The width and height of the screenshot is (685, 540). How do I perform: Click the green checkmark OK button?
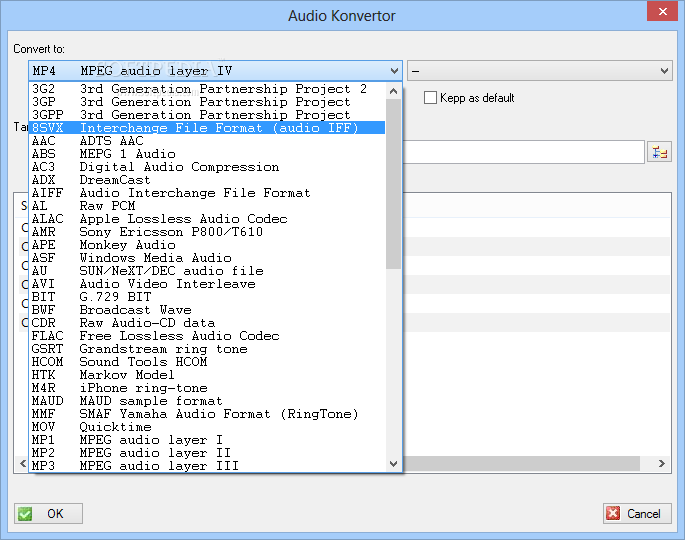(48, 513)
